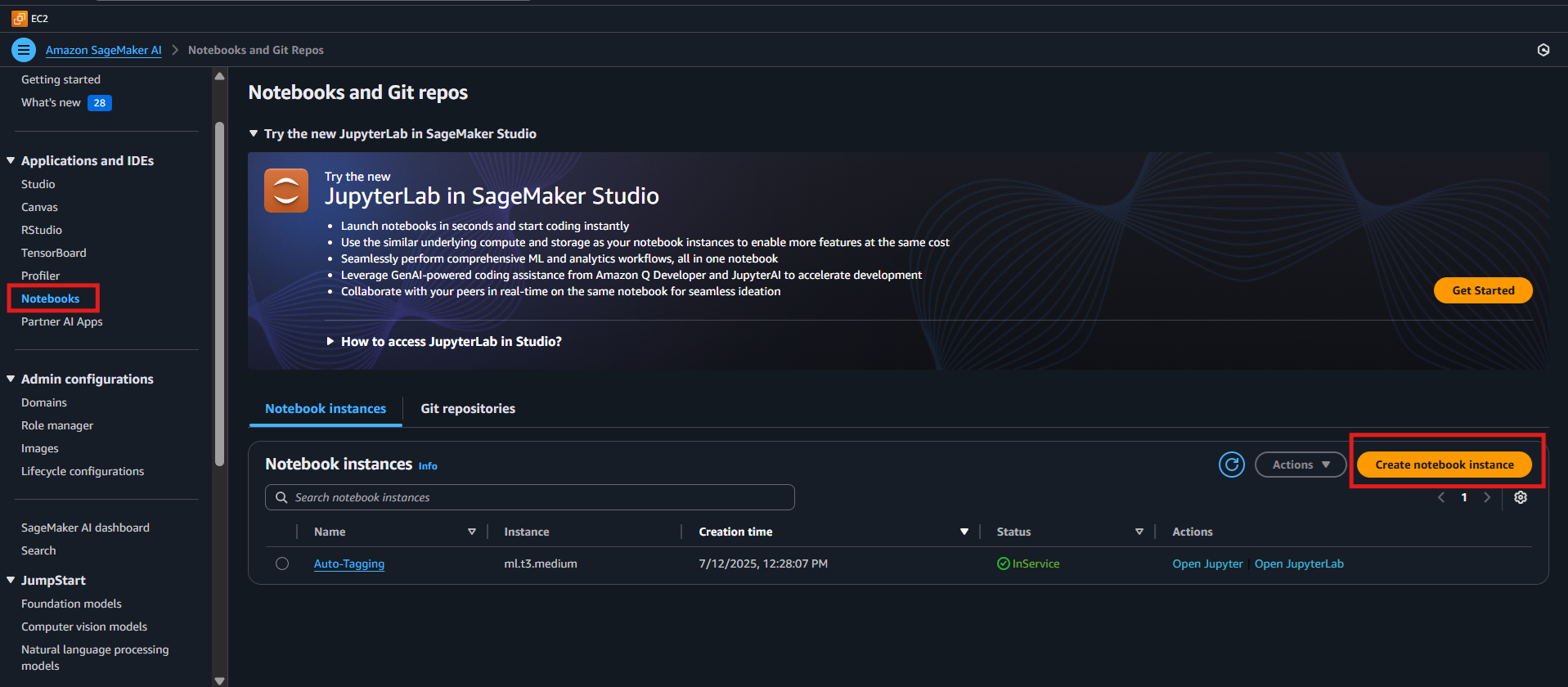The height and width of the screenshot is (687, 1568).
Task: Open Canvas in sidebar
Action: pos(39,207)
